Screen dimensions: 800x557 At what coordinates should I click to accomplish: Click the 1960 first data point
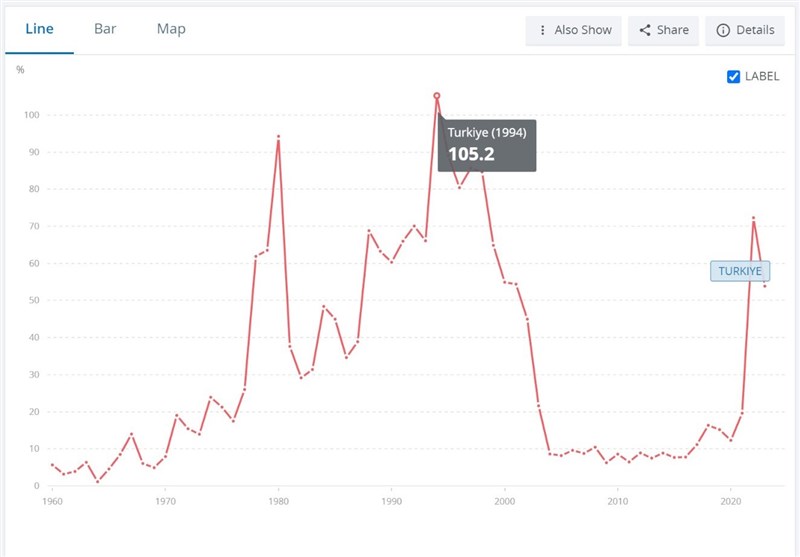(52, 465)
